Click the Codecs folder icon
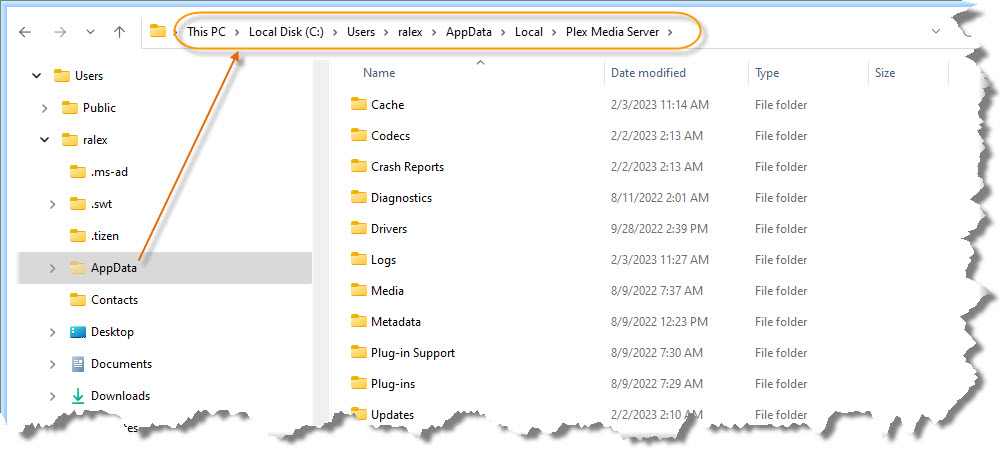Screen dimensions: 1002x450 pos(358,136)
